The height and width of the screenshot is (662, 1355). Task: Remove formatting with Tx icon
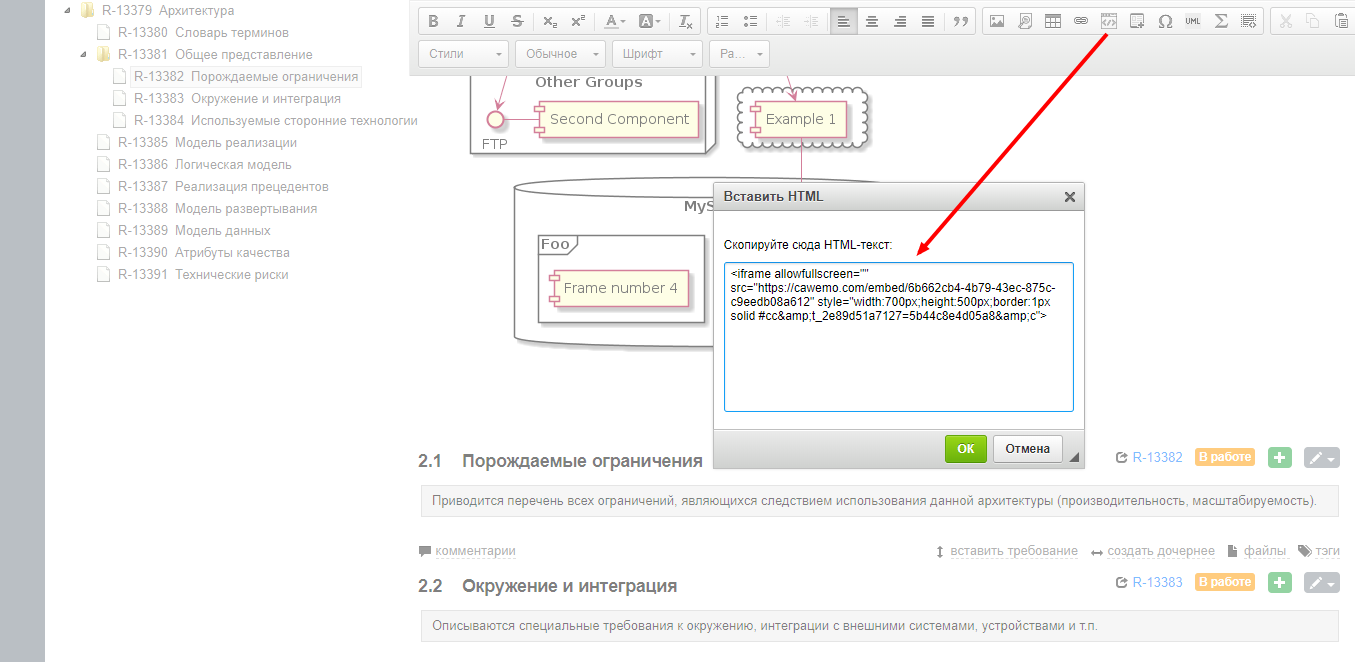(685, 21)
